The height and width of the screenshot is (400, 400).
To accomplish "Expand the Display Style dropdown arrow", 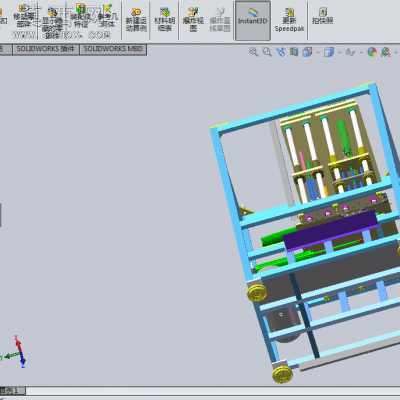I will click(x=339, y=53).
